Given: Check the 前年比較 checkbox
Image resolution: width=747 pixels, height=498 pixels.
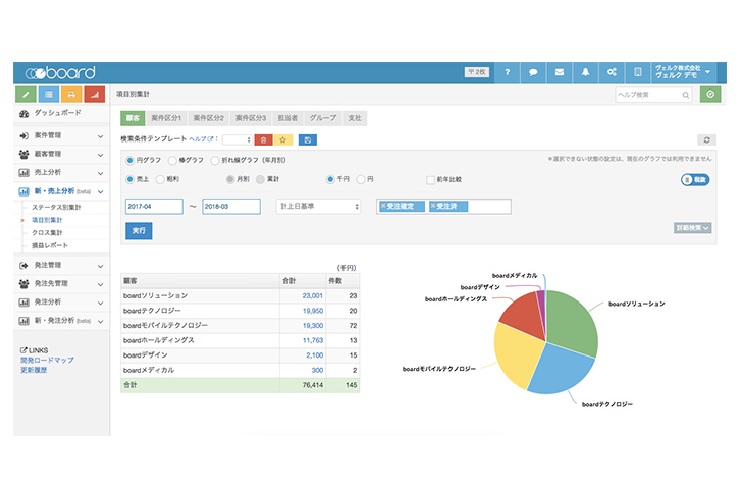Looking at the screenshot, I should (x=430, y=179).
